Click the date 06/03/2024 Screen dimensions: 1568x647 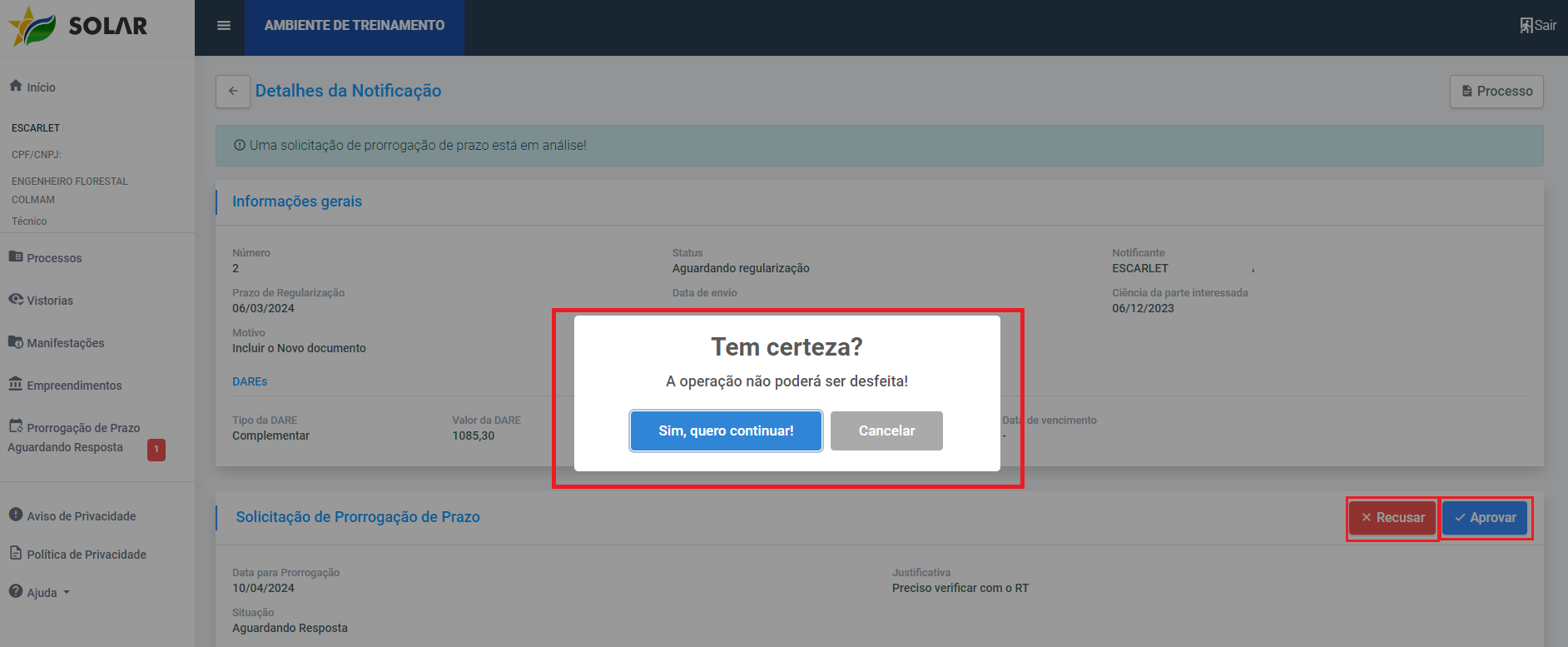[263, 308]
